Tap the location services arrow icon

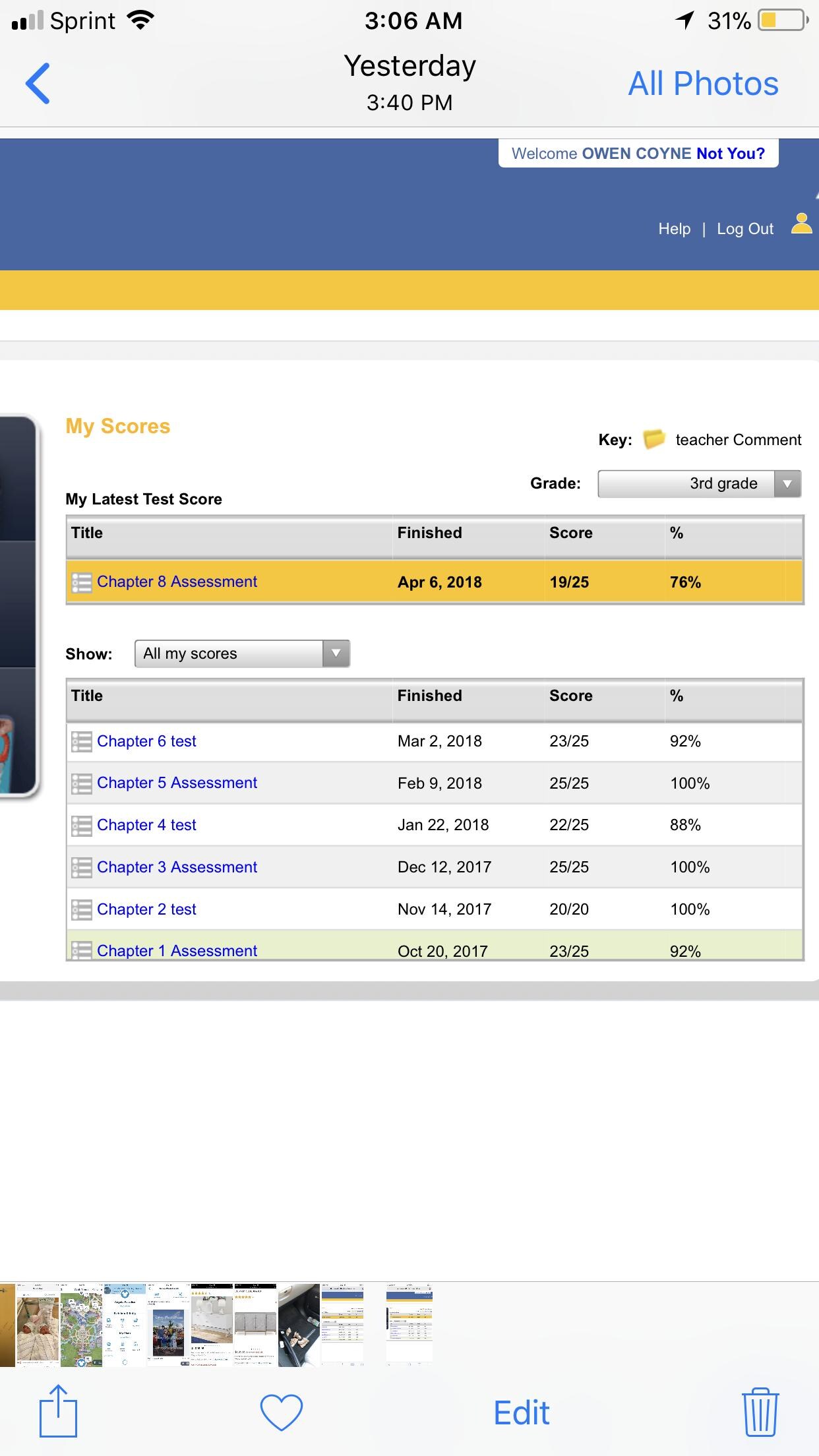click(x=686, y=20)
